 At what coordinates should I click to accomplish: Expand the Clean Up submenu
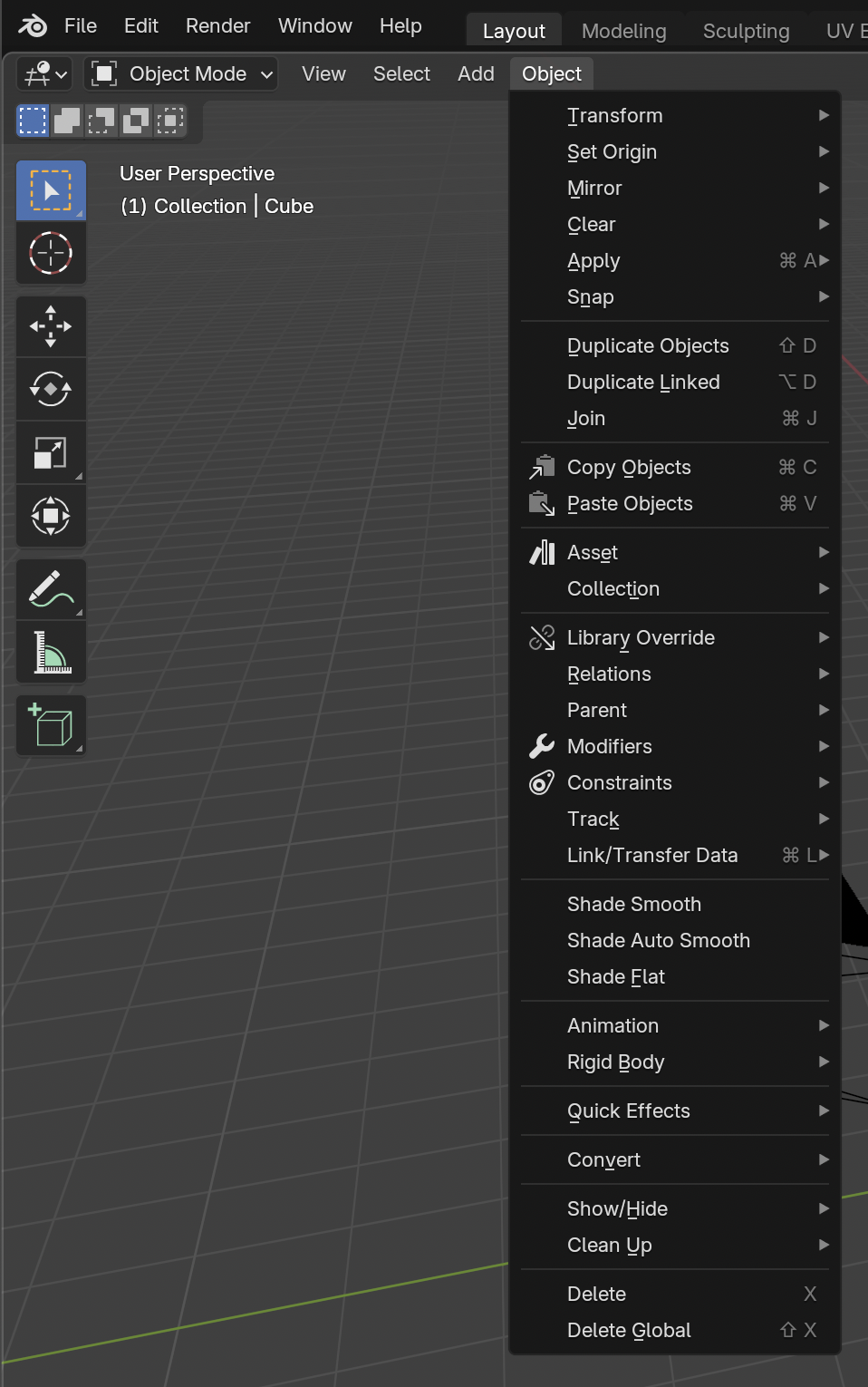[x=675, y=1245]
